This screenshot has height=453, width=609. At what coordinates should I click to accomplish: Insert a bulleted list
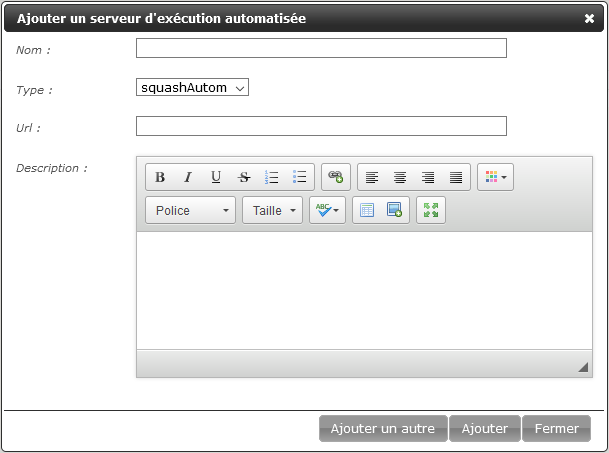[299, 177]
